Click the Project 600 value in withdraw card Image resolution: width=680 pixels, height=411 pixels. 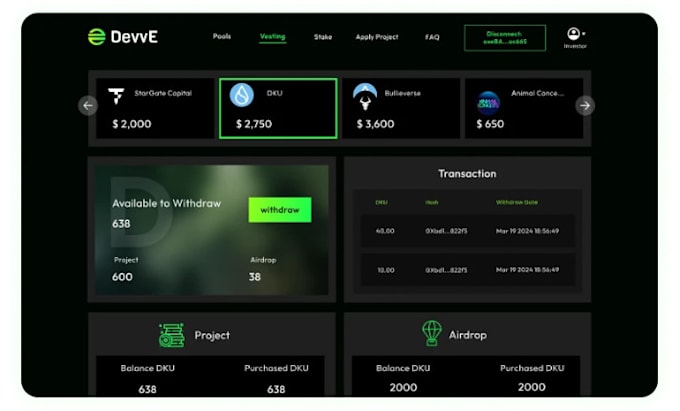122,277
